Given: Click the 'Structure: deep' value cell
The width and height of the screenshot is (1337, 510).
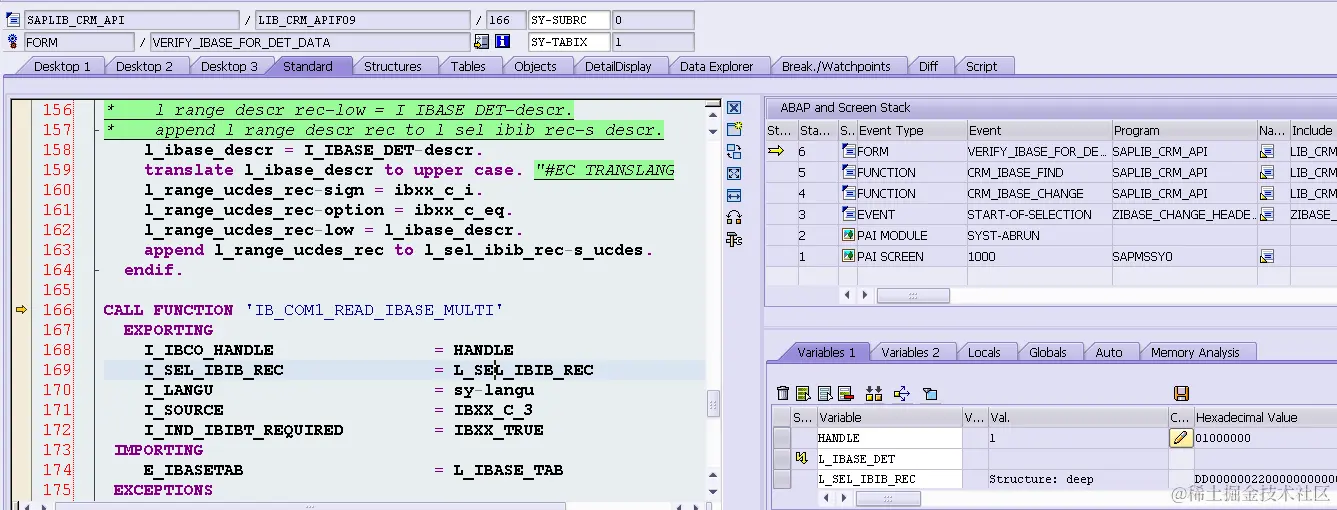Looking at the screenshot, I should click(1077, 479).
